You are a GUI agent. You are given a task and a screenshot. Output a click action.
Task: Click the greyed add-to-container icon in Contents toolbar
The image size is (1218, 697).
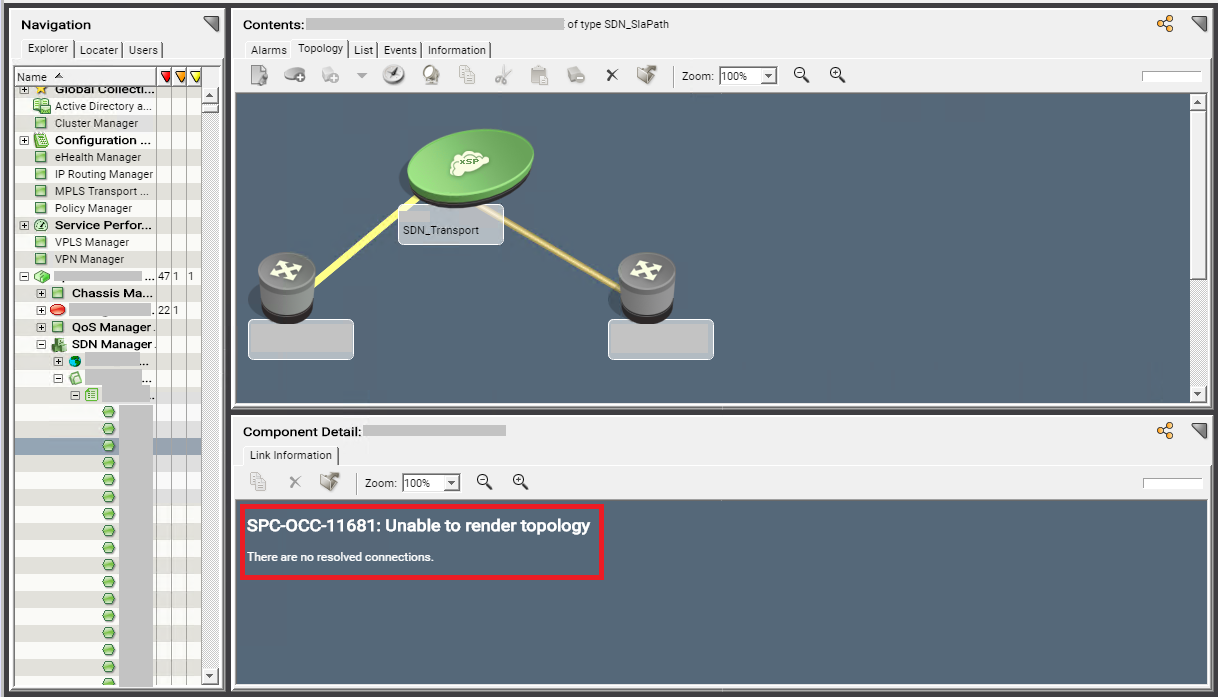[331, 75]
